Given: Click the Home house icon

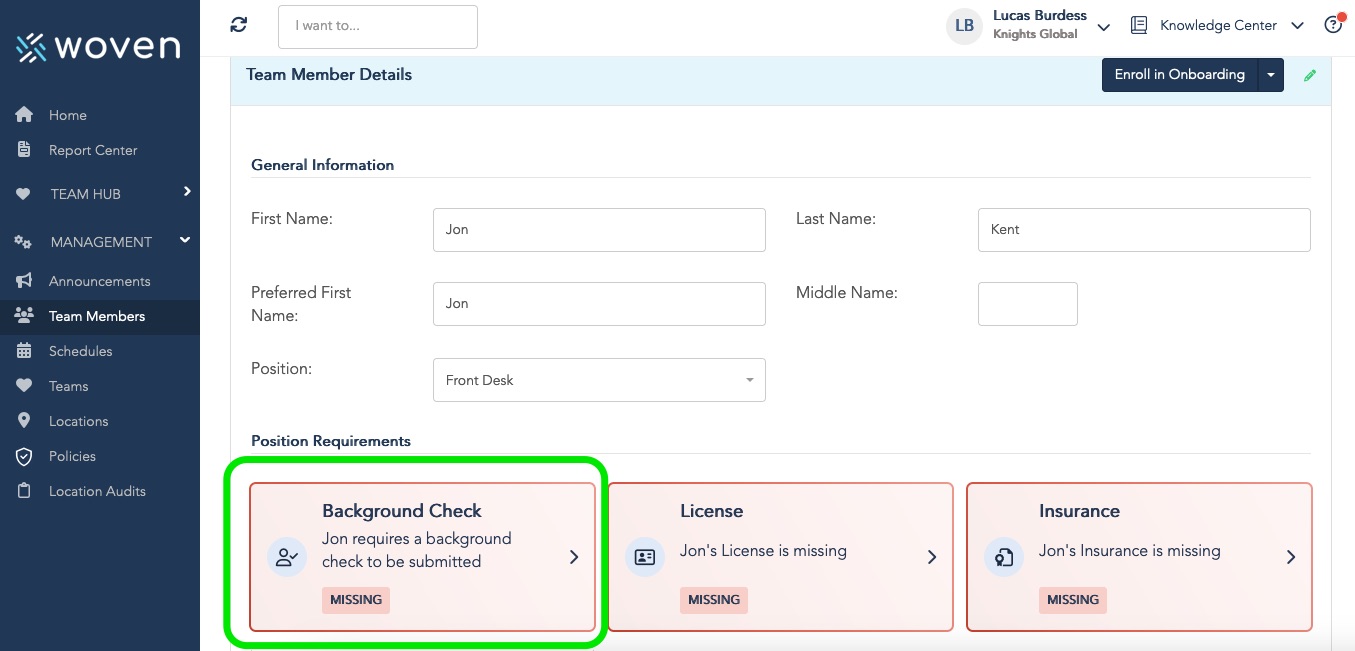Looking at the screenshot, I should click(25, 115).
